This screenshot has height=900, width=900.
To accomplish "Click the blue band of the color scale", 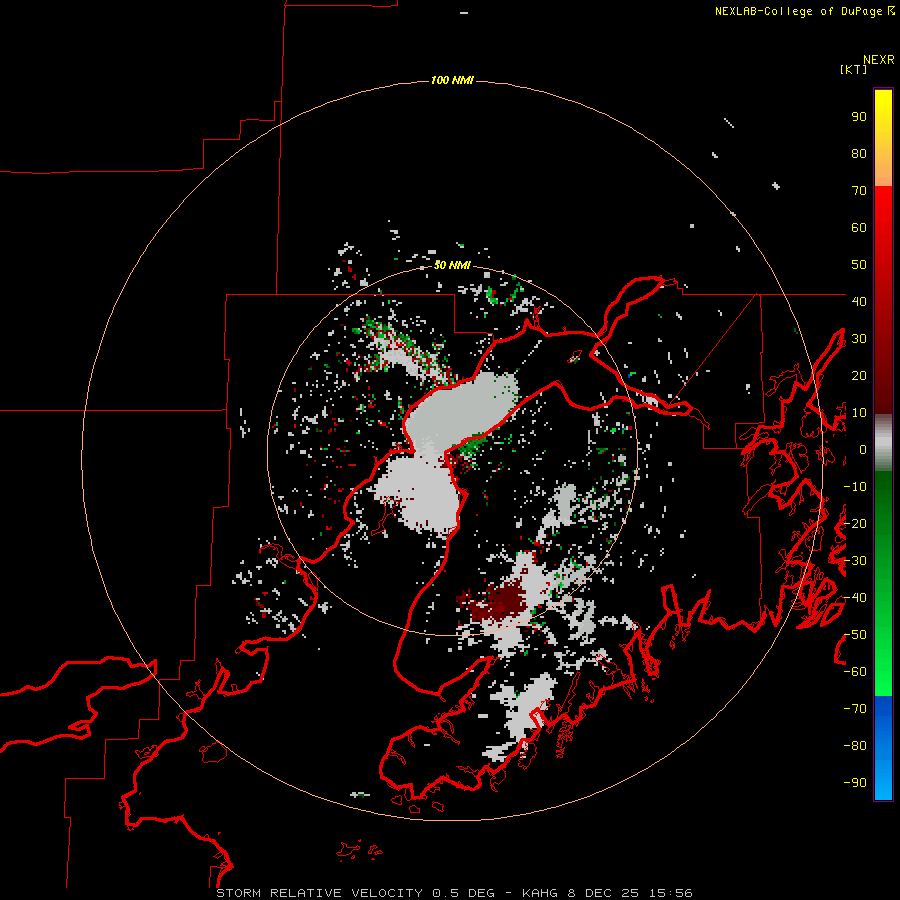I will tap(883, 748).
